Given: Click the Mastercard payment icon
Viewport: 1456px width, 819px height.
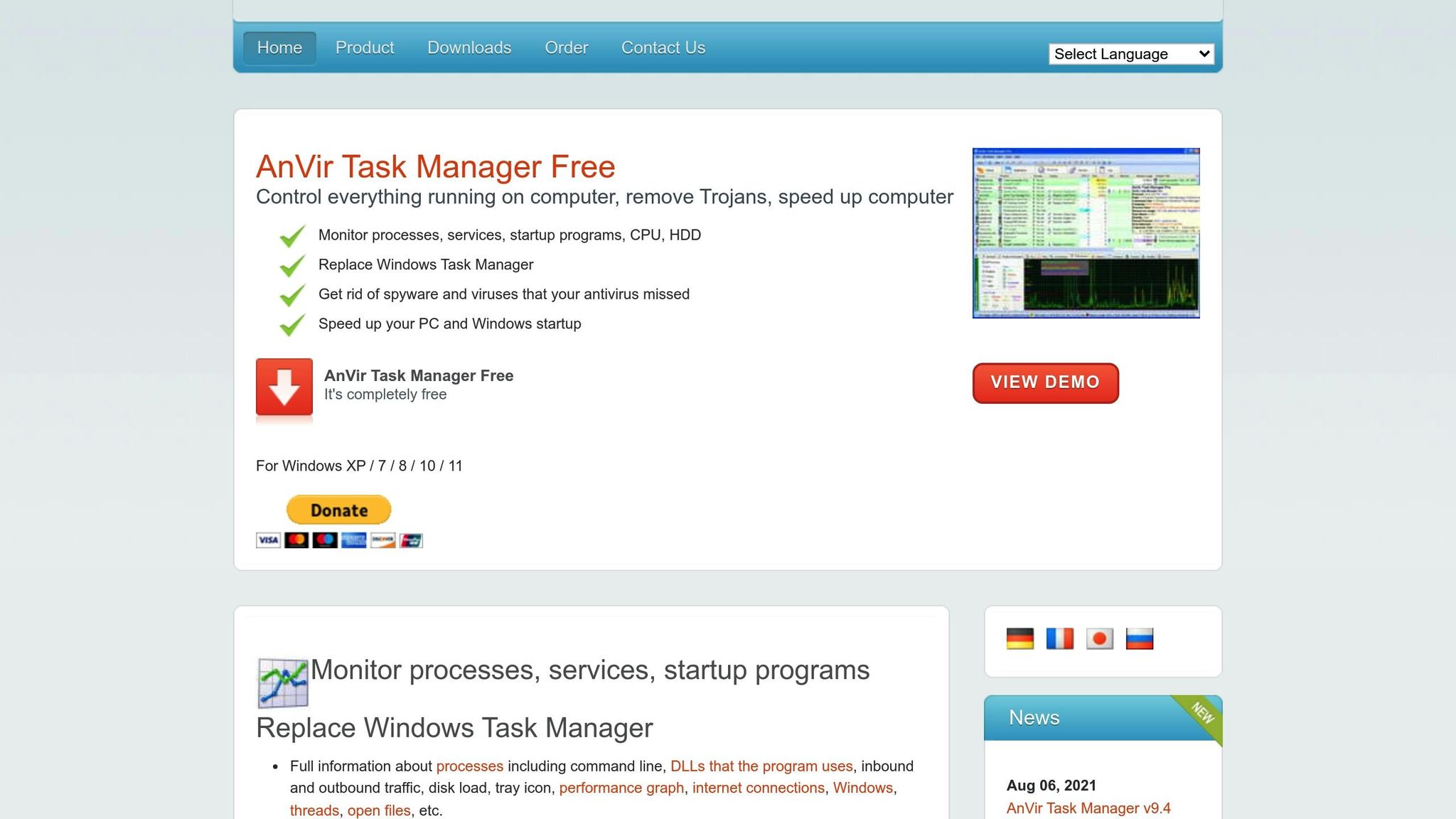Looking at the screenshot, I should point(297,540).
